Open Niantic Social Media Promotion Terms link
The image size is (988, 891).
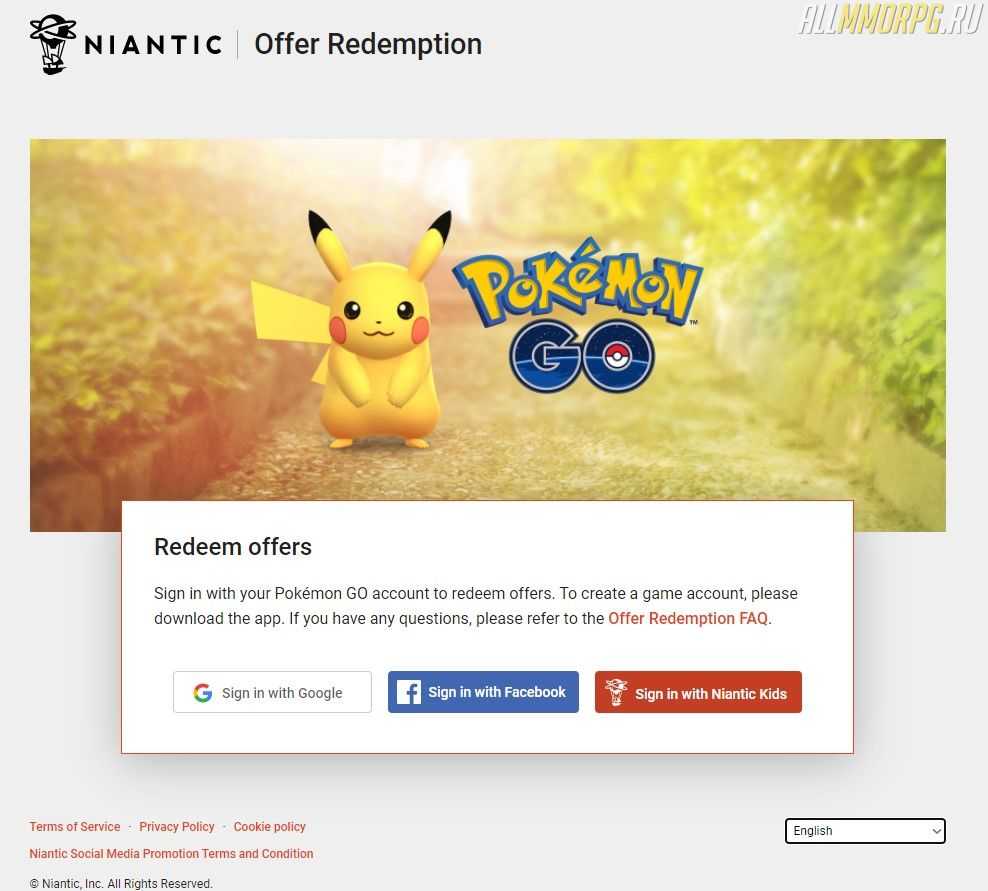pos(171,854)
